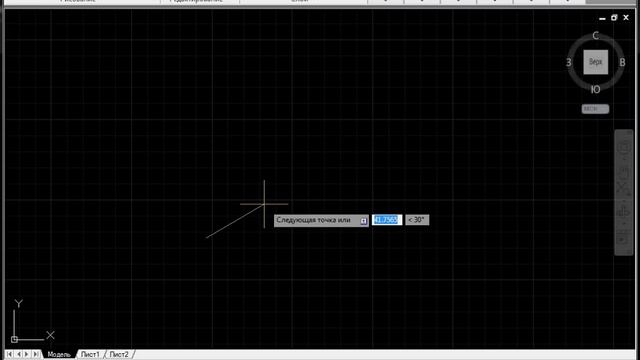Click the next layout tab arrow
640x360 pixels.
pyautogui.click(x=27, y=354)
